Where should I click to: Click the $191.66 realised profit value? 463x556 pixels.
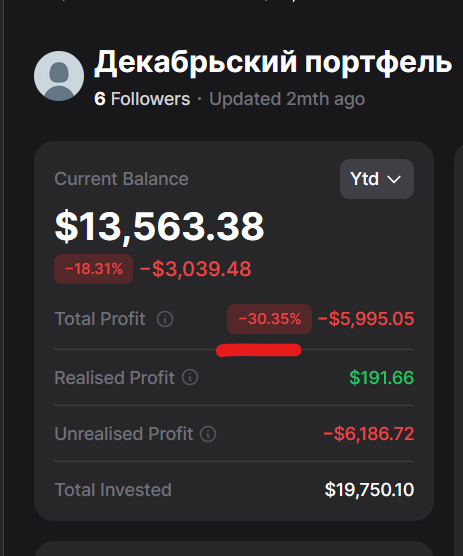tap(382, 377)
